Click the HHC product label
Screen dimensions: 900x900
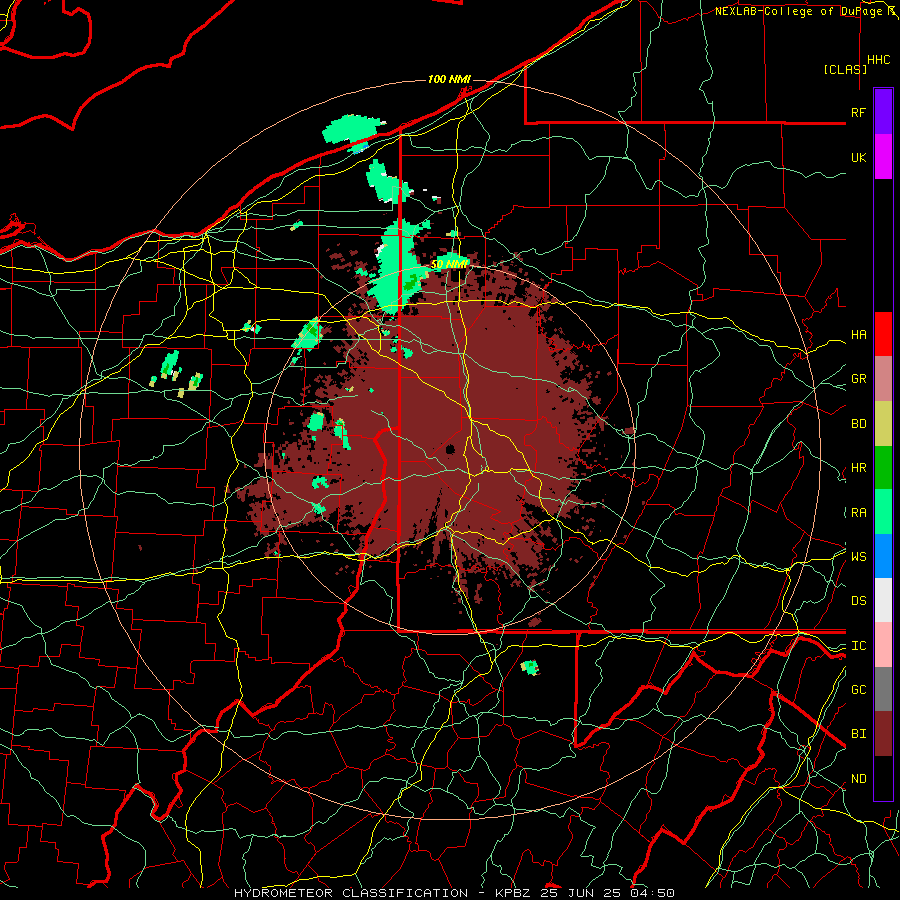pos(878,60)
